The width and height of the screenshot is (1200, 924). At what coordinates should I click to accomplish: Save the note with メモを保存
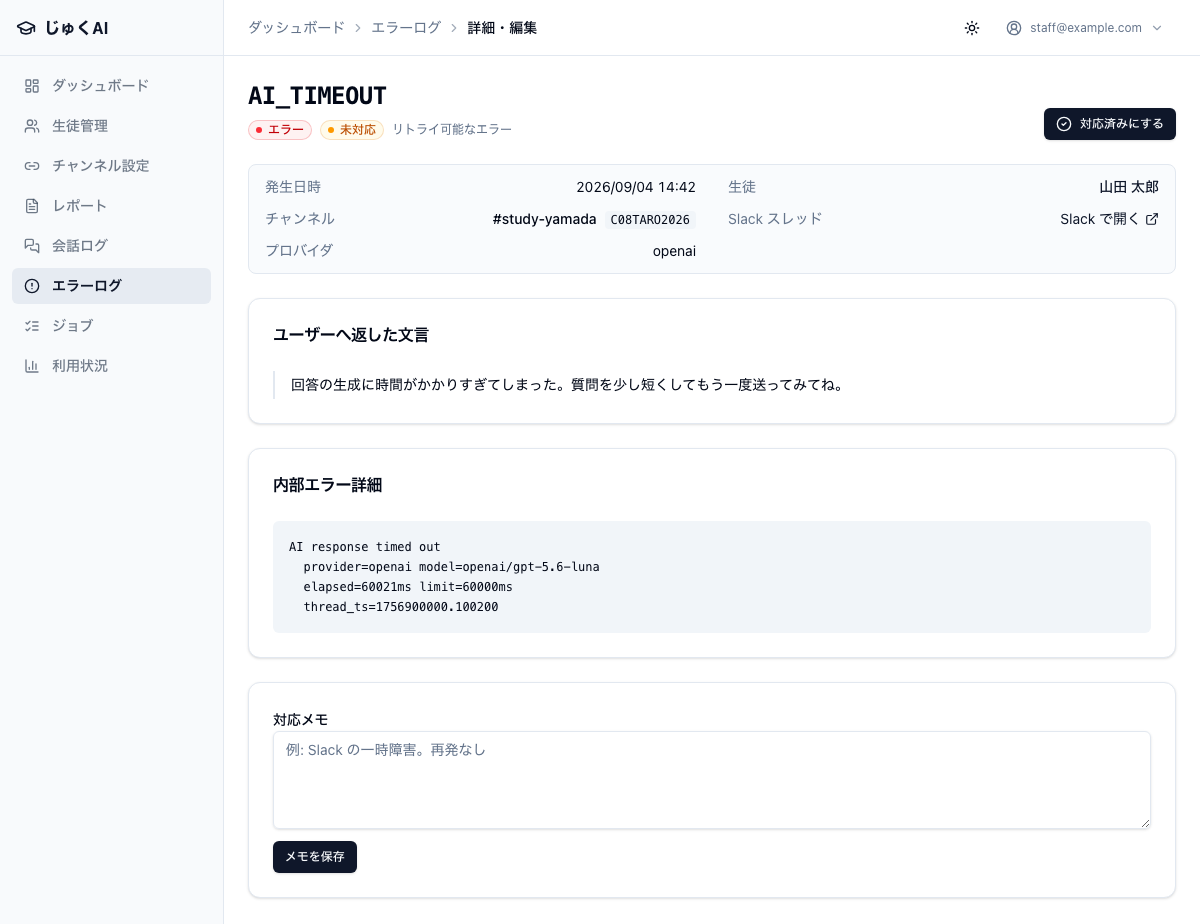[315, 857]
